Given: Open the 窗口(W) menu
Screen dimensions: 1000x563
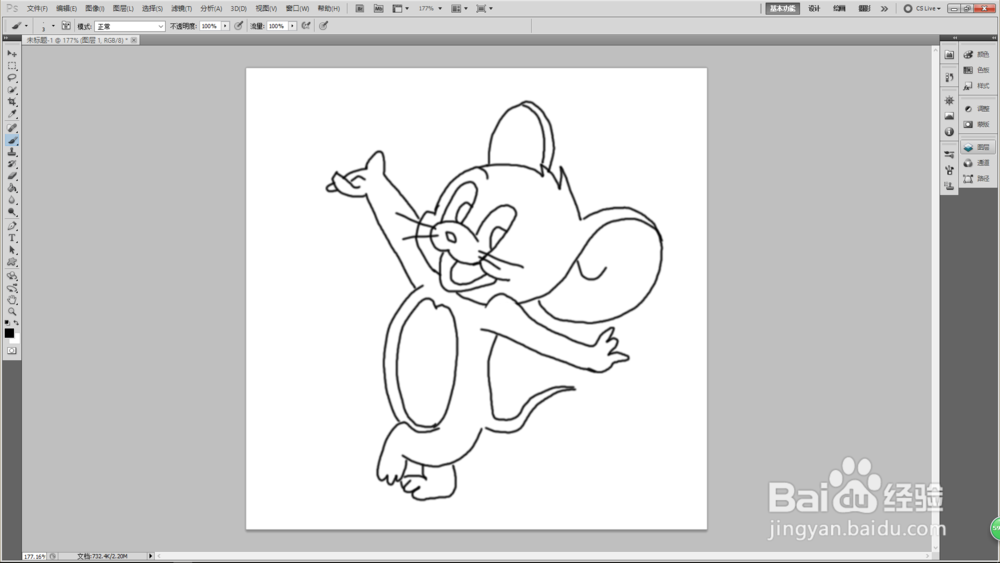Looking at the screenshot, I should point(297,8).
